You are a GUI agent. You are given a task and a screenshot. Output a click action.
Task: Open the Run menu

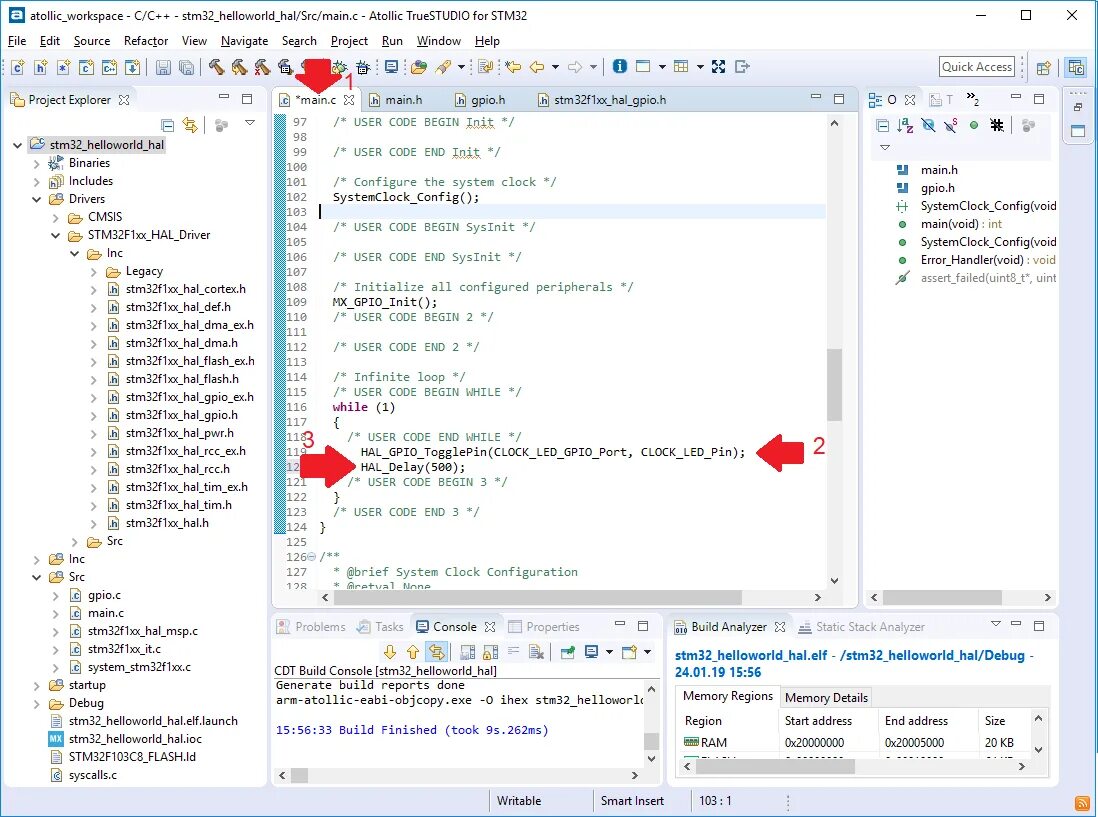pyautogui.click(x=392, y=41)
